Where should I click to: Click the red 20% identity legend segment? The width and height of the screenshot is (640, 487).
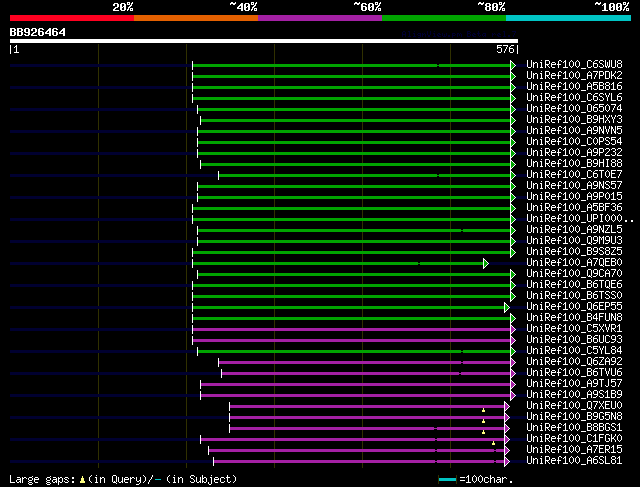point(72,18)
